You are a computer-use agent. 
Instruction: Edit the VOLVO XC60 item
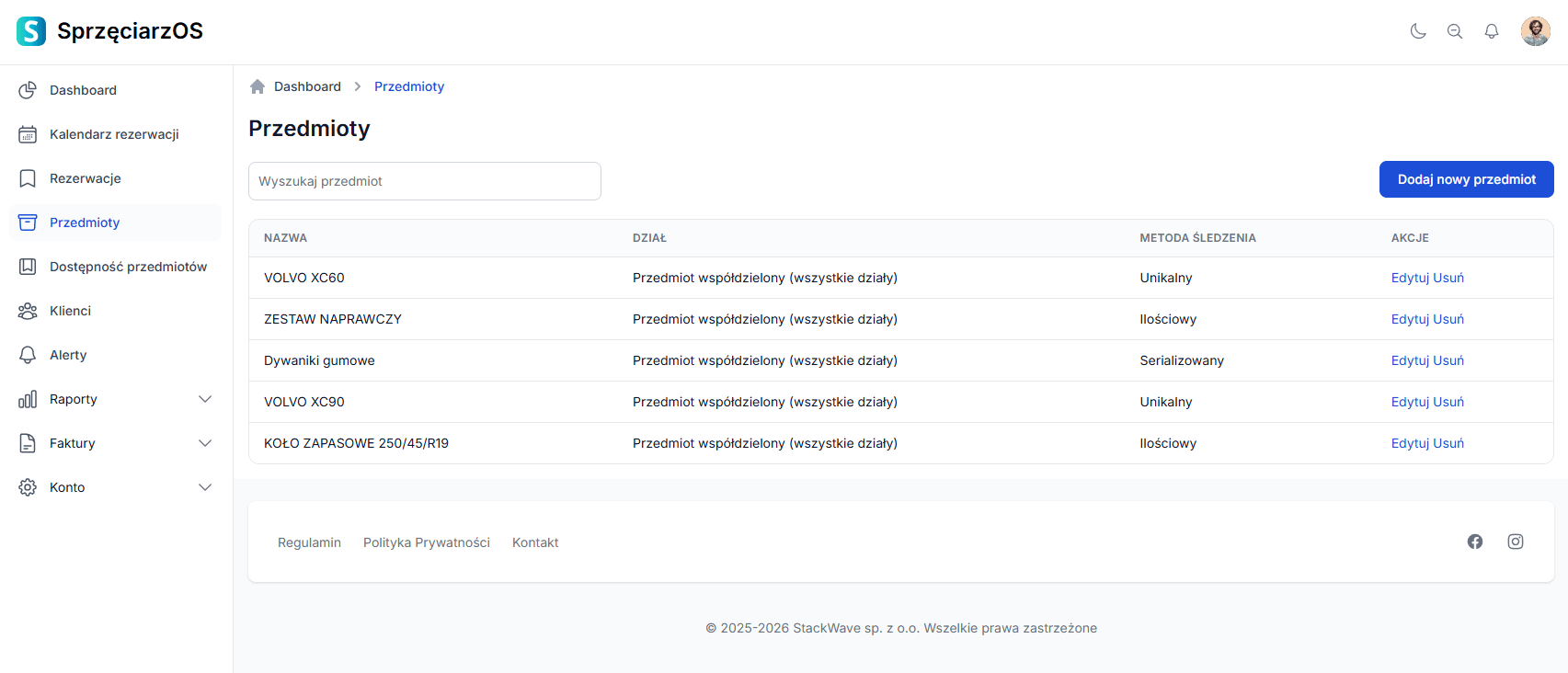click(x=1410, y=278)
